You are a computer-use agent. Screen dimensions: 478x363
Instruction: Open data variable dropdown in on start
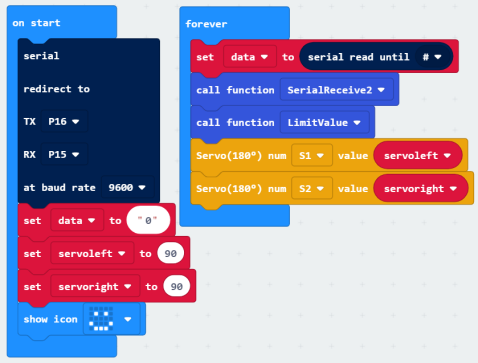pyautogui.click(x=77, y=221)
